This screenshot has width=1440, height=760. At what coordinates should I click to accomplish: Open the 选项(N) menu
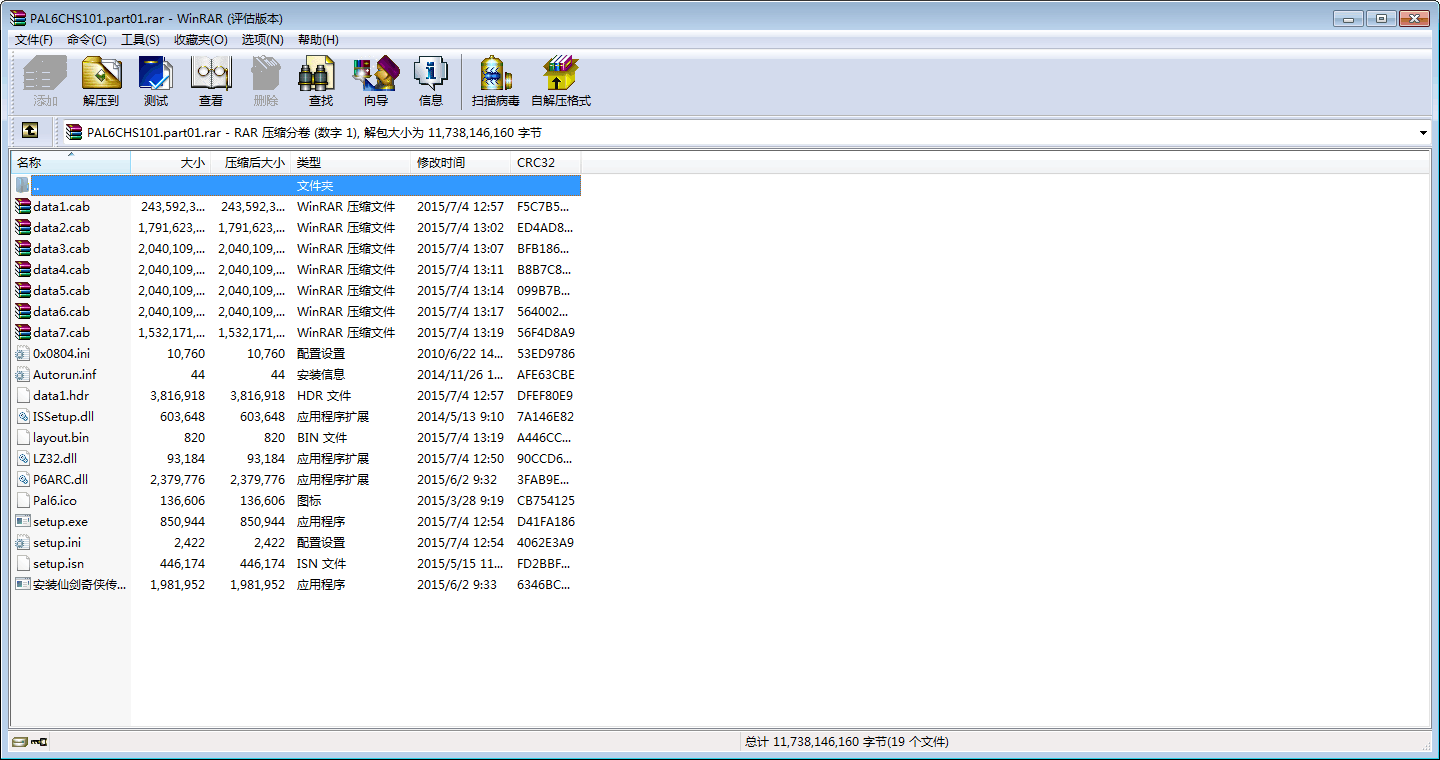pos(263,40)
